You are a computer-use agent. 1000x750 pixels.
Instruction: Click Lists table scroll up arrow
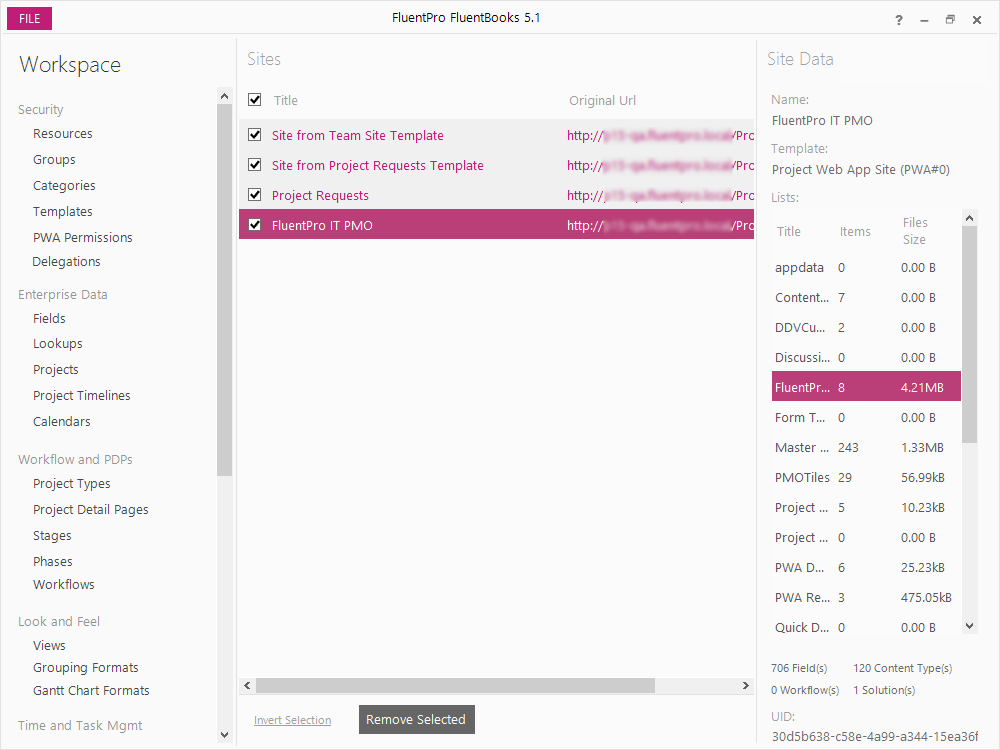point(969,218)
